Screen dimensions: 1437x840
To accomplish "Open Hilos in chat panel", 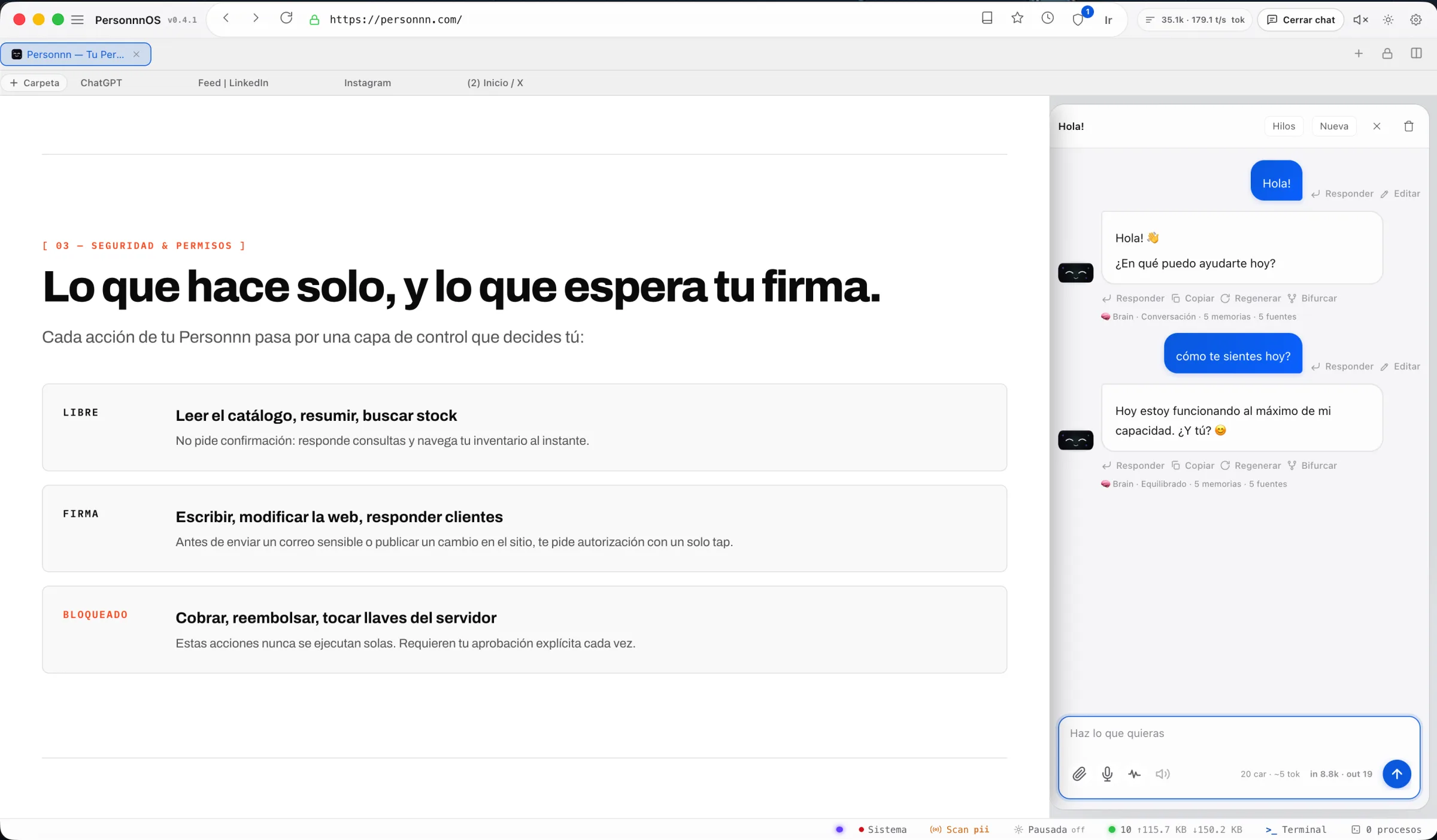I will coord(1284,126).
